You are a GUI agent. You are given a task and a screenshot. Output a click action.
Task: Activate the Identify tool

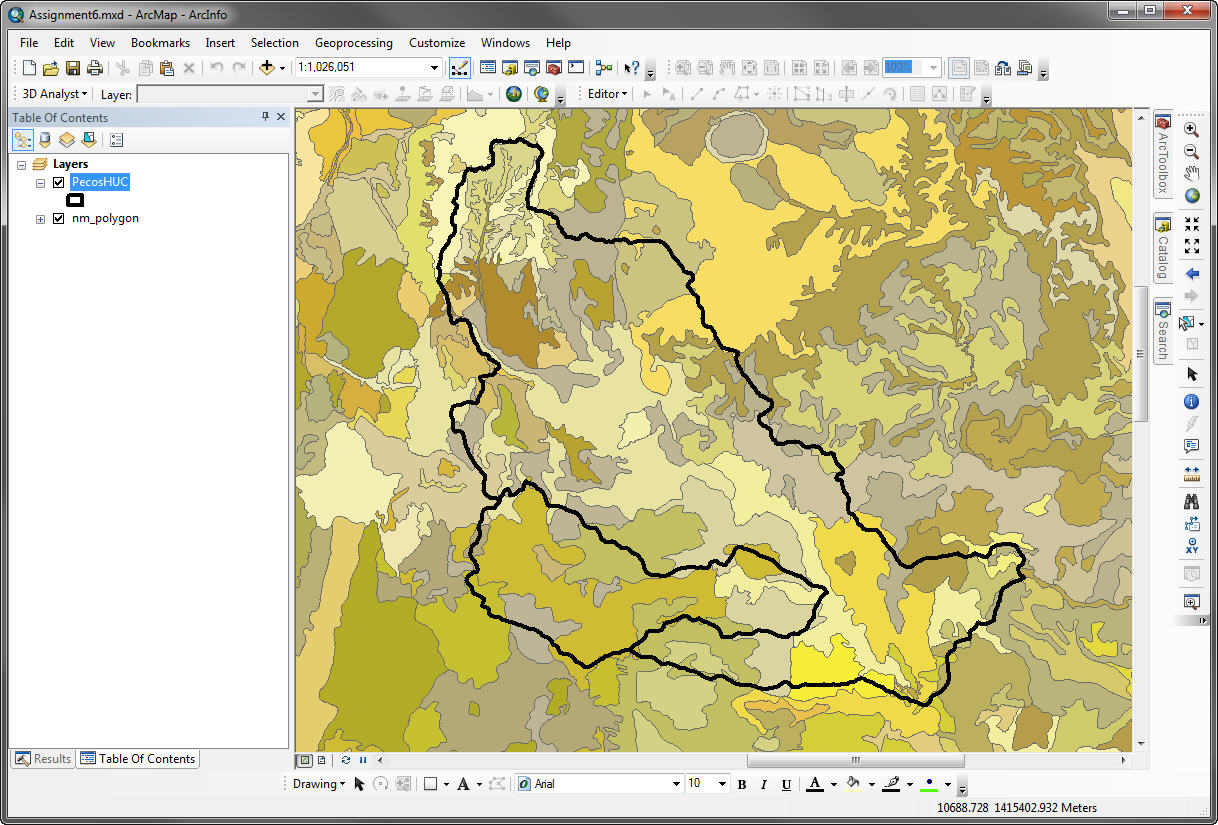[x=1191, y=401]
